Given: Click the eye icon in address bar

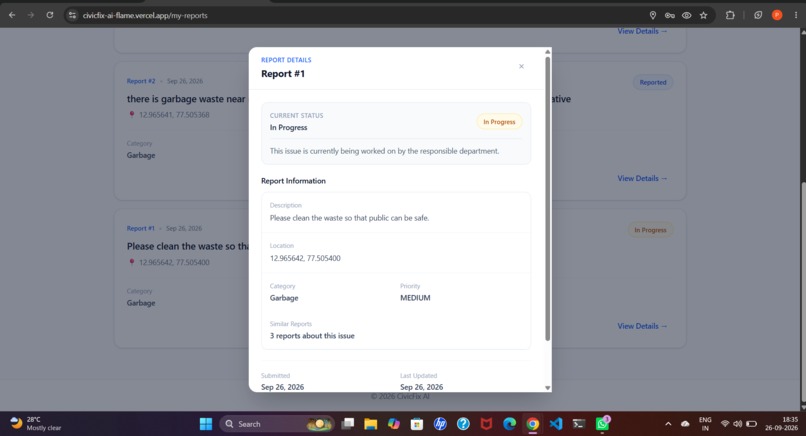Looking at the screenshot, I should click(x=687, y=15).
